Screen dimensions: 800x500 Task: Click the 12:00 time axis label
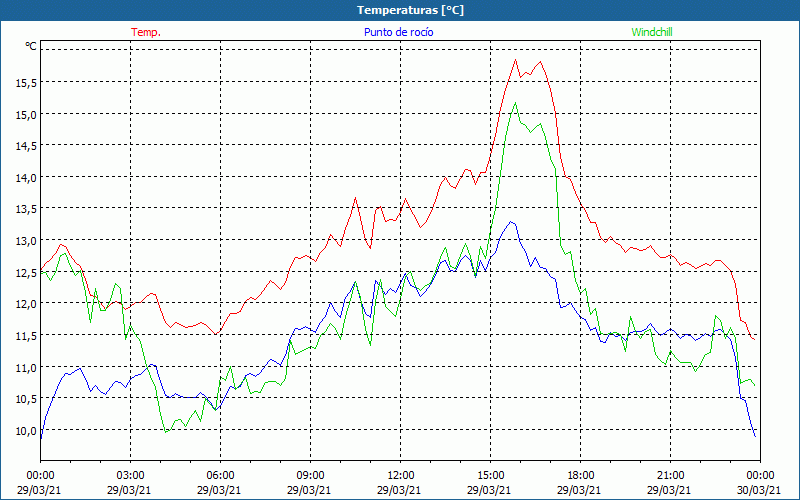tap(401, 476)
